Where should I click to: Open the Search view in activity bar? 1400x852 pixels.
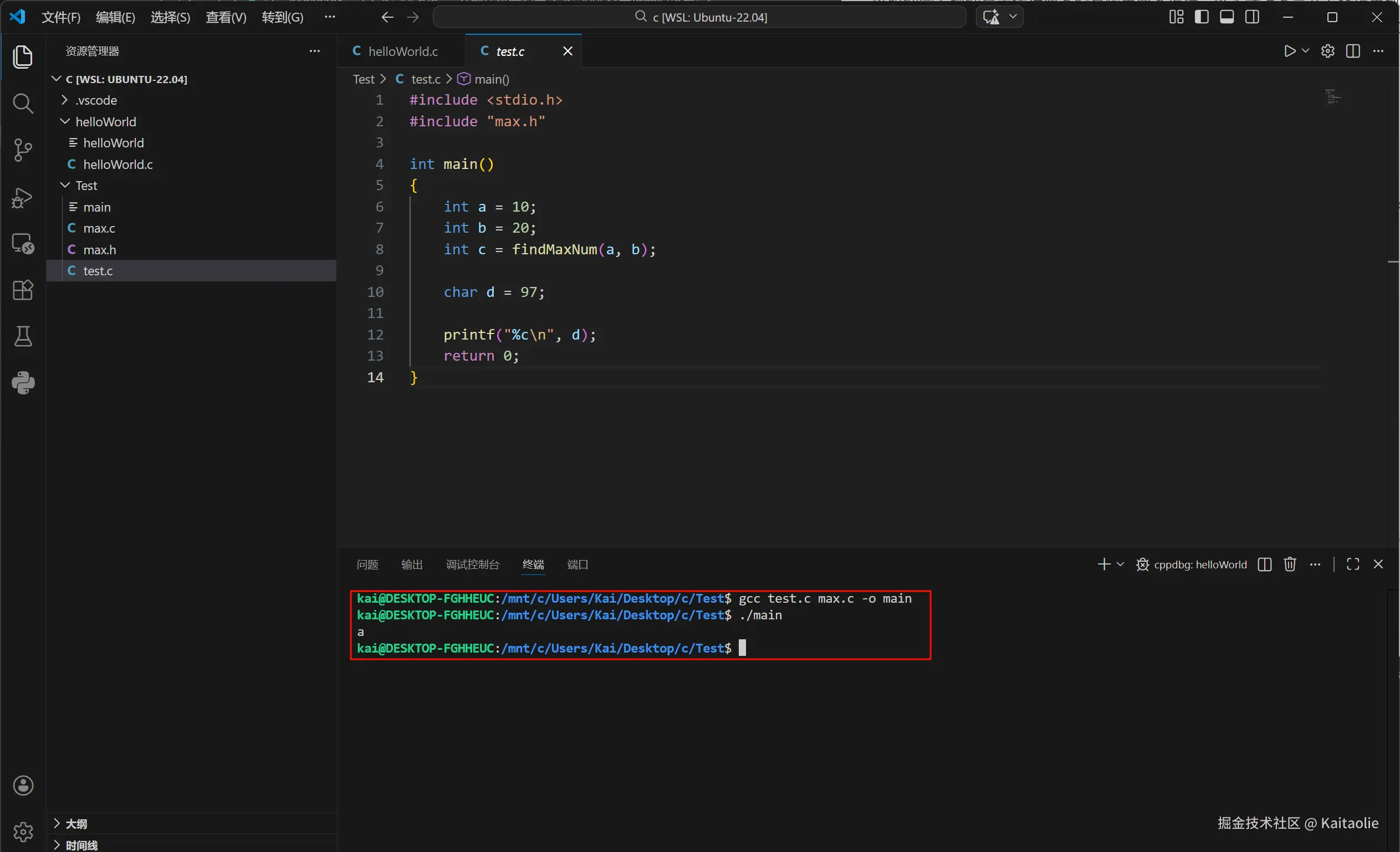point(23,104)
